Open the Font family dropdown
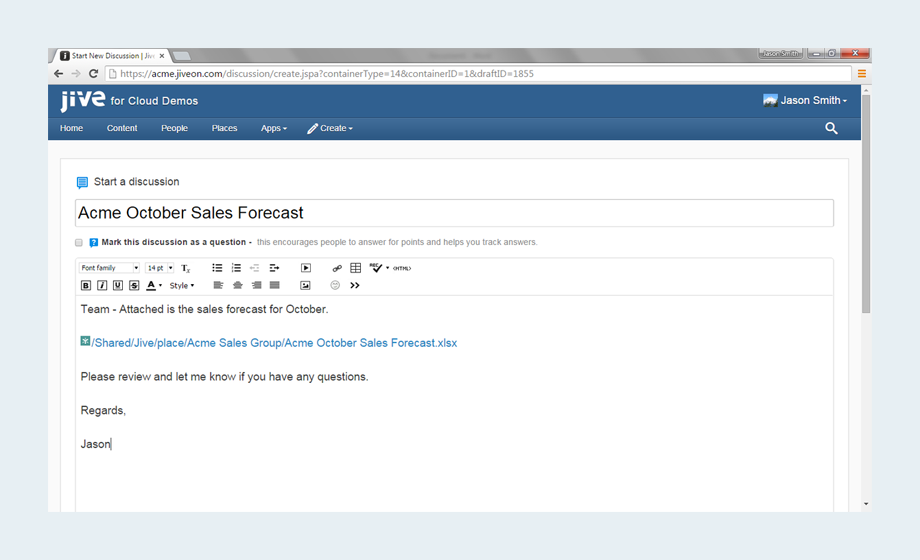This screenshot has width=920, height=560. (x=109, y=268)
